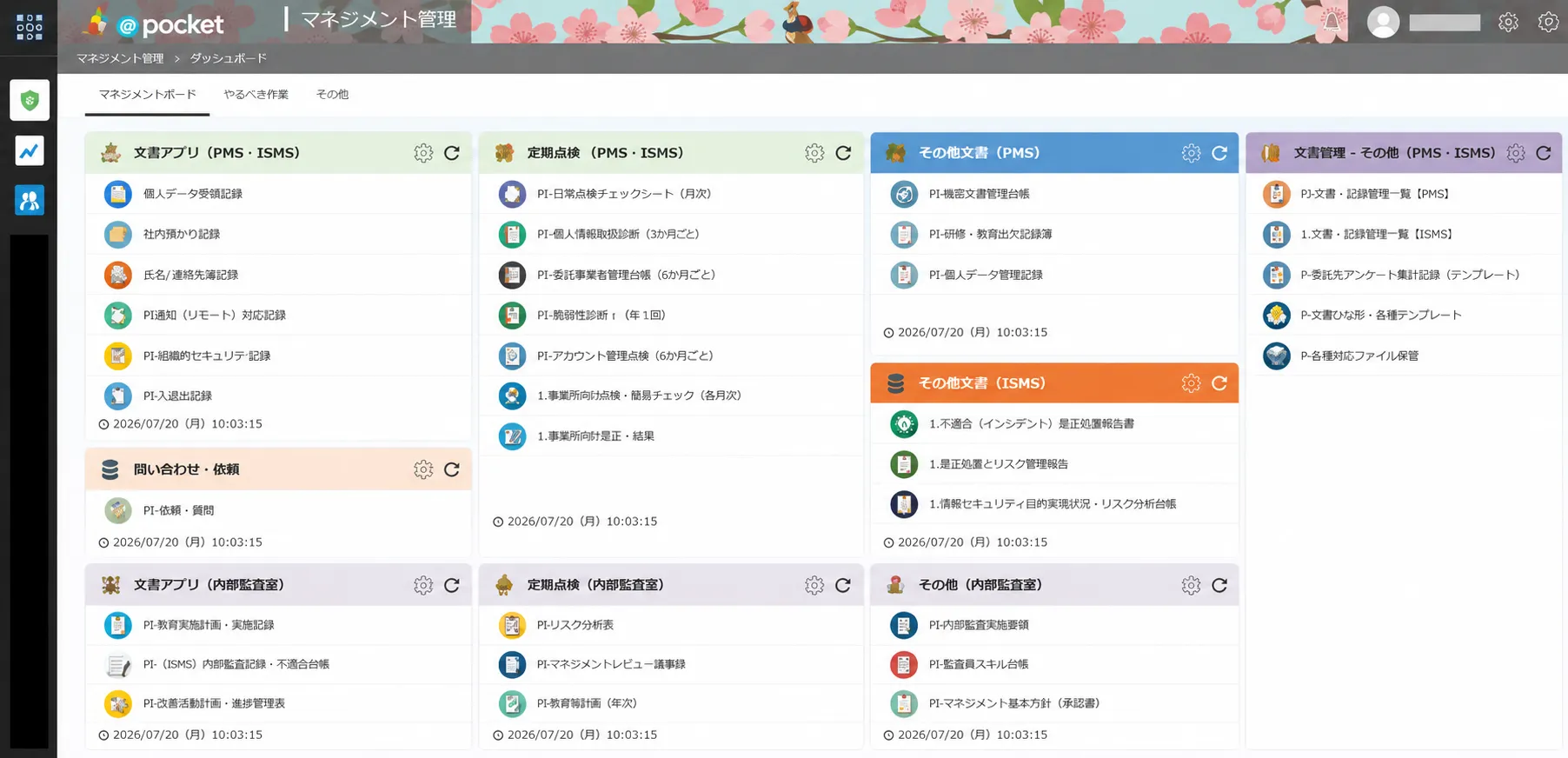Open the app grid launcher icon

(29, 27)
